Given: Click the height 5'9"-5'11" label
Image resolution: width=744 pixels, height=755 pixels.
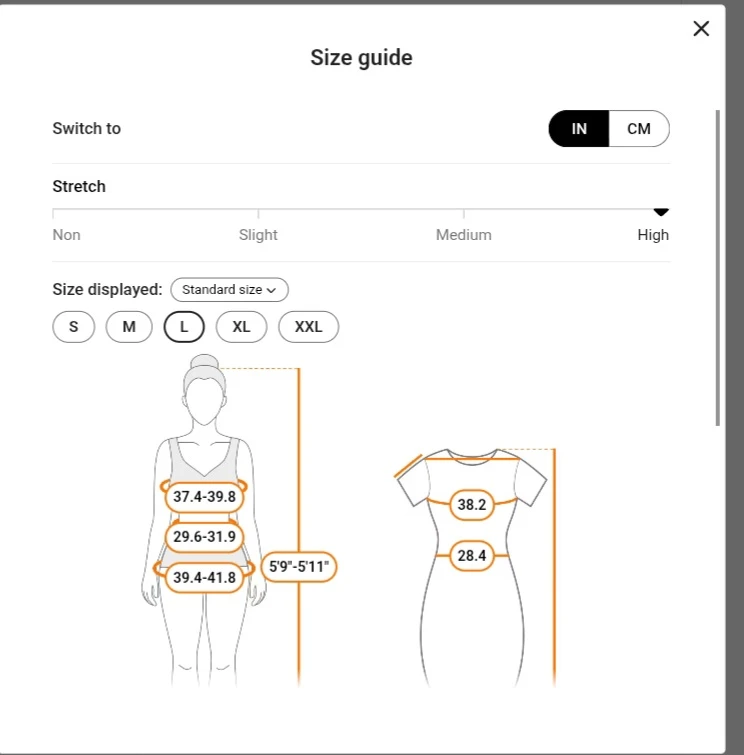Looking at the screenshot, I should coord(299,567).
